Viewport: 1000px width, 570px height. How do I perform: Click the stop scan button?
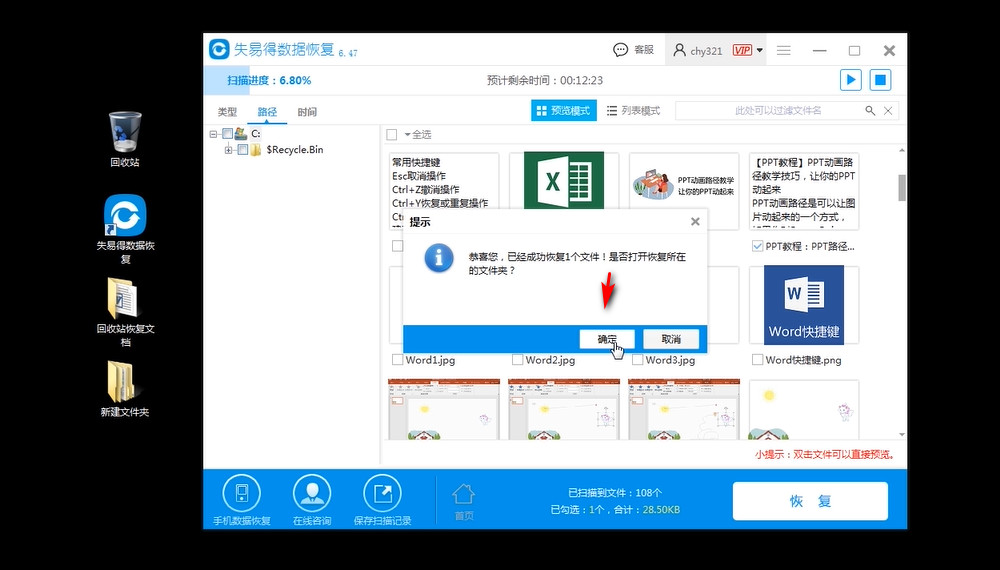tap(880, 80)
